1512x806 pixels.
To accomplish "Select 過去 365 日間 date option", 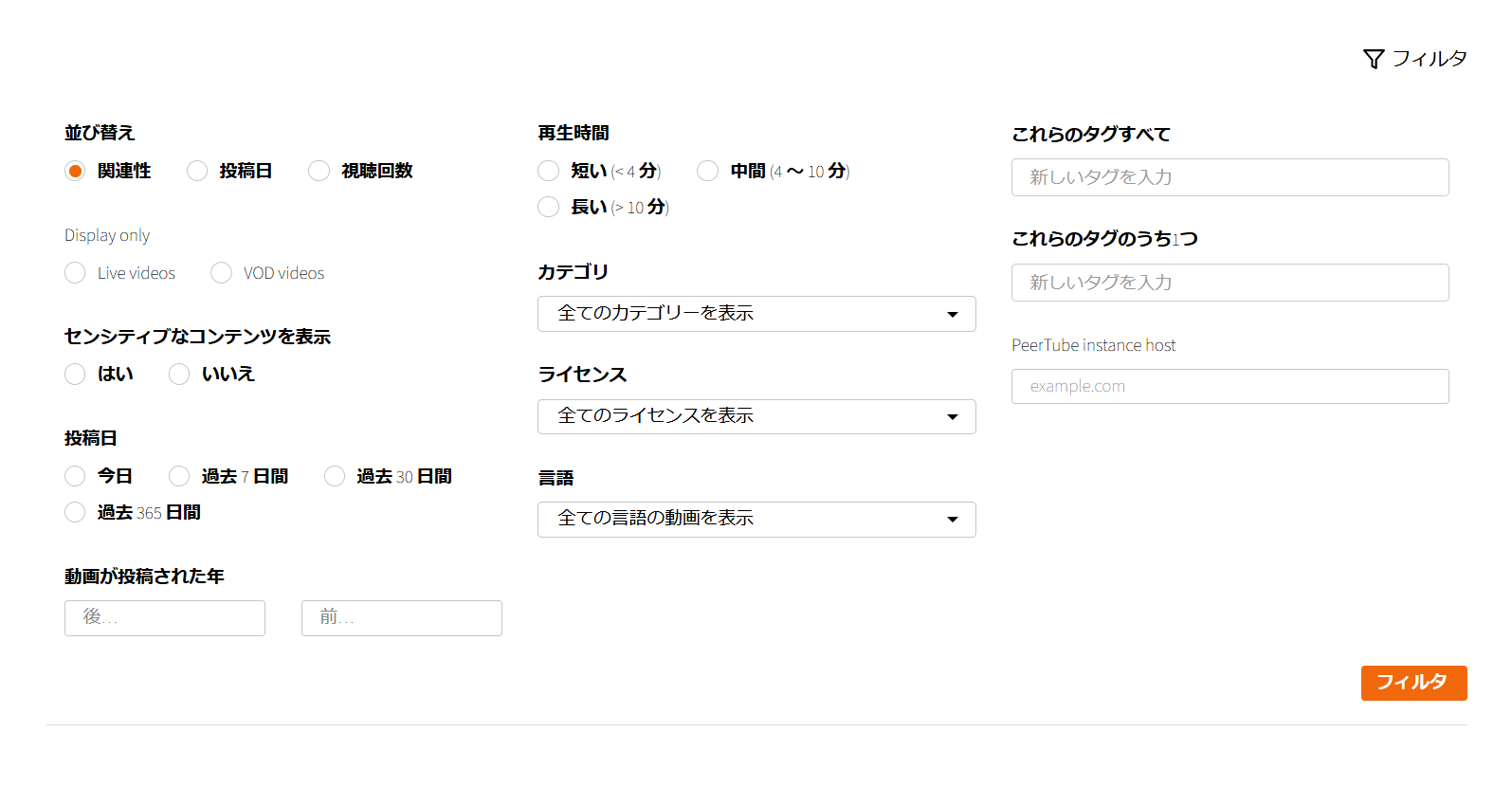I will [x=75, y=512].
